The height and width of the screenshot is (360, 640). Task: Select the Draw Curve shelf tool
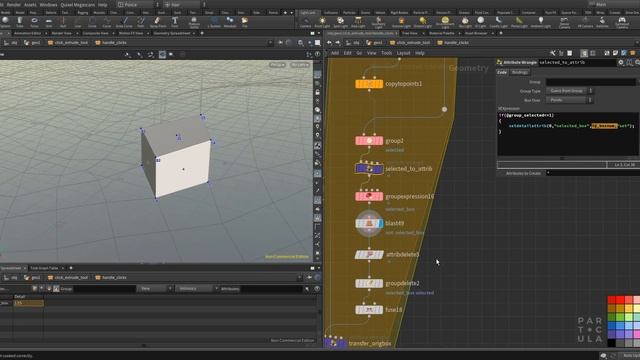(x=124, y=22)
